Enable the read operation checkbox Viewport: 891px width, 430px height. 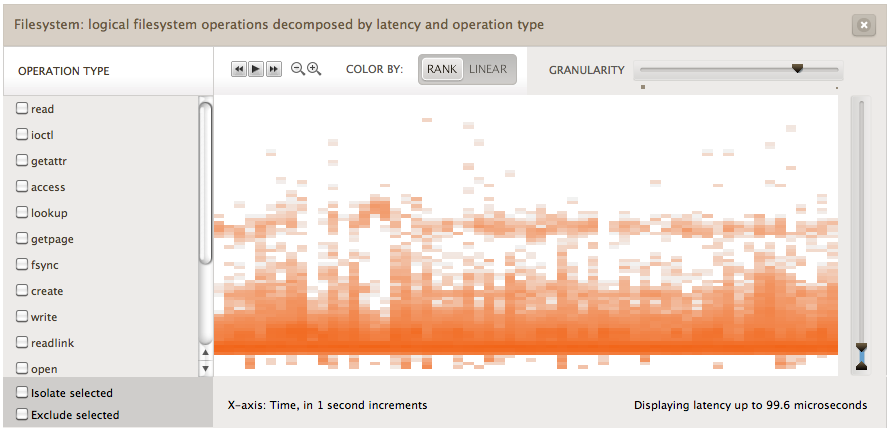click(22, 108)
